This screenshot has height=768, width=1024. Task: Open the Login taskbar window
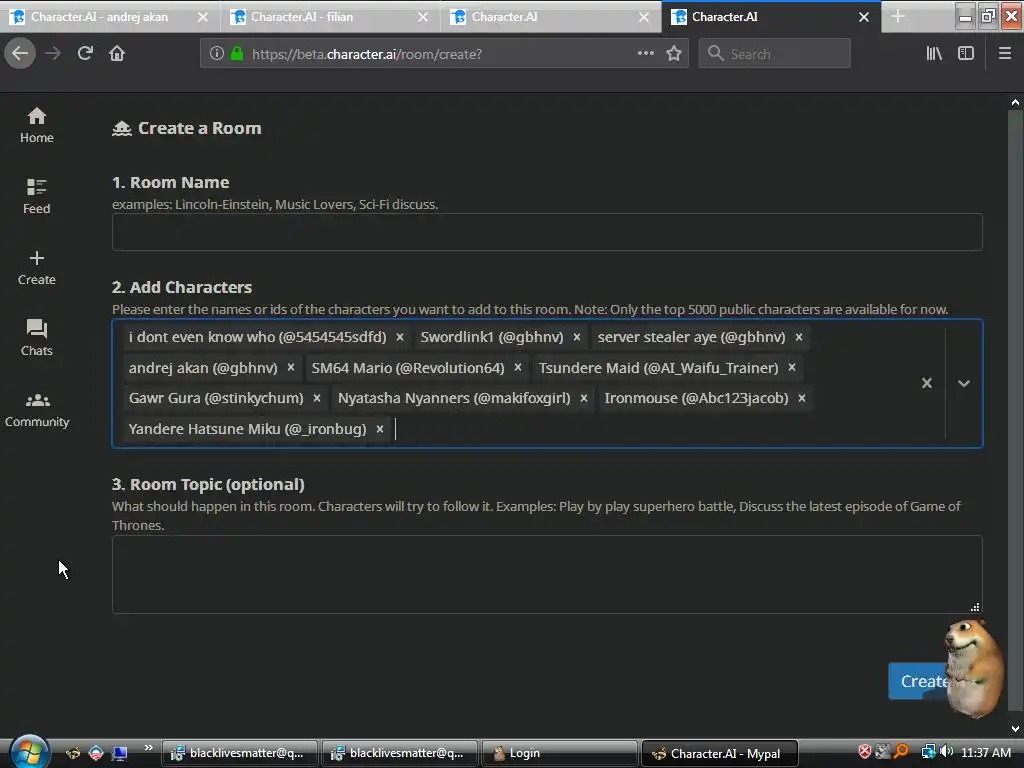(559, 753)
